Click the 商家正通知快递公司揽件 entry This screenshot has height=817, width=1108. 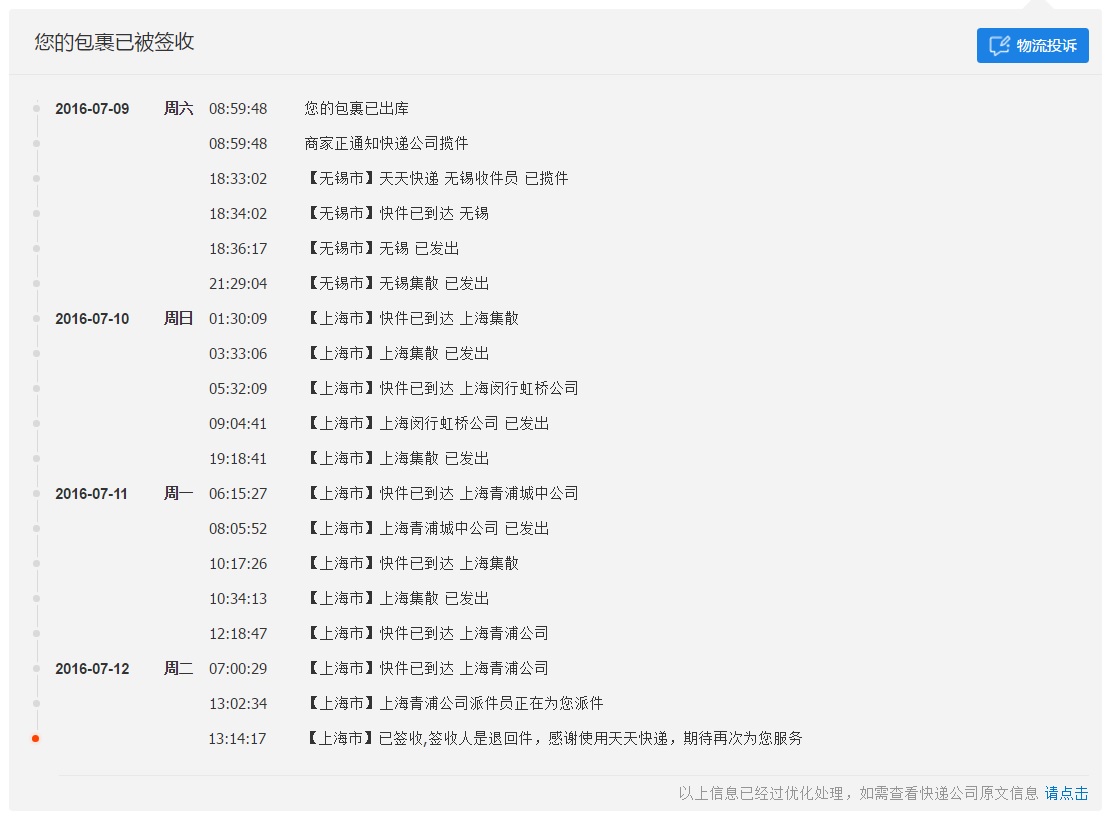pyautogui.click(x=386, y=143)
